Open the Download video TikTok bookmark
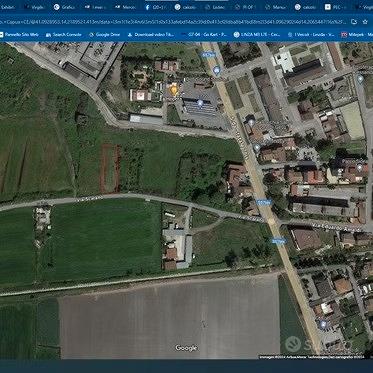Screen dimensions: 373x373 (151, 34)
